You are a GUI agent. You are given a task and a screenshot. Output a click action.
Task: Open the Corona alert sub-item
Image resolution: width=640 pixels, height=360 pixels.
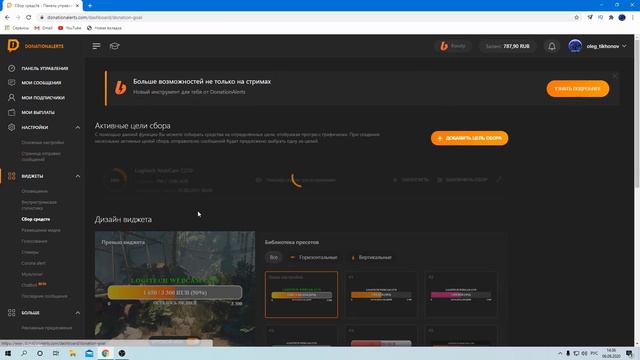[x=33, y=263]
